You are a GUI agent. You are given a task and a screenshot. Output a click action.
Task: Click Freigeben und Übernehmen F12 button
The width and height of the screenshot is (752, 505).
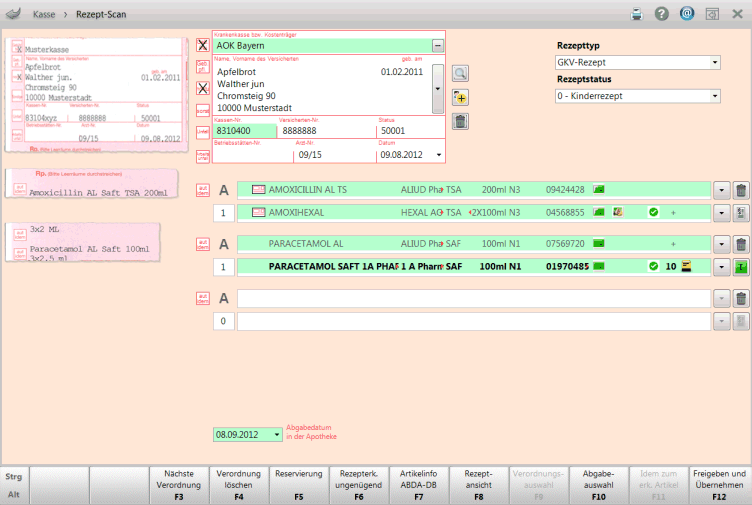pos(719,485)
